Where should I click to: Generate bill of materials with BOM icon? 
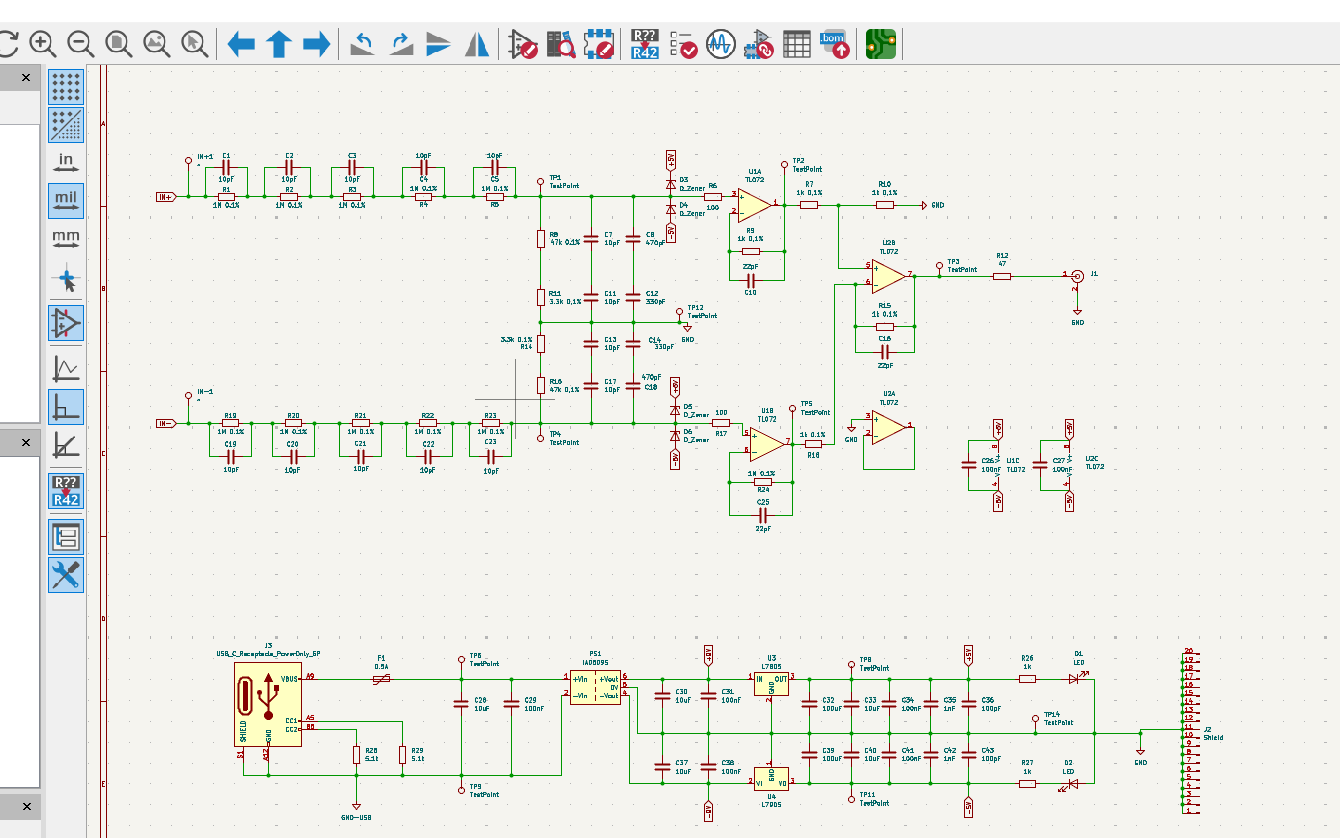tap(834, 44)
